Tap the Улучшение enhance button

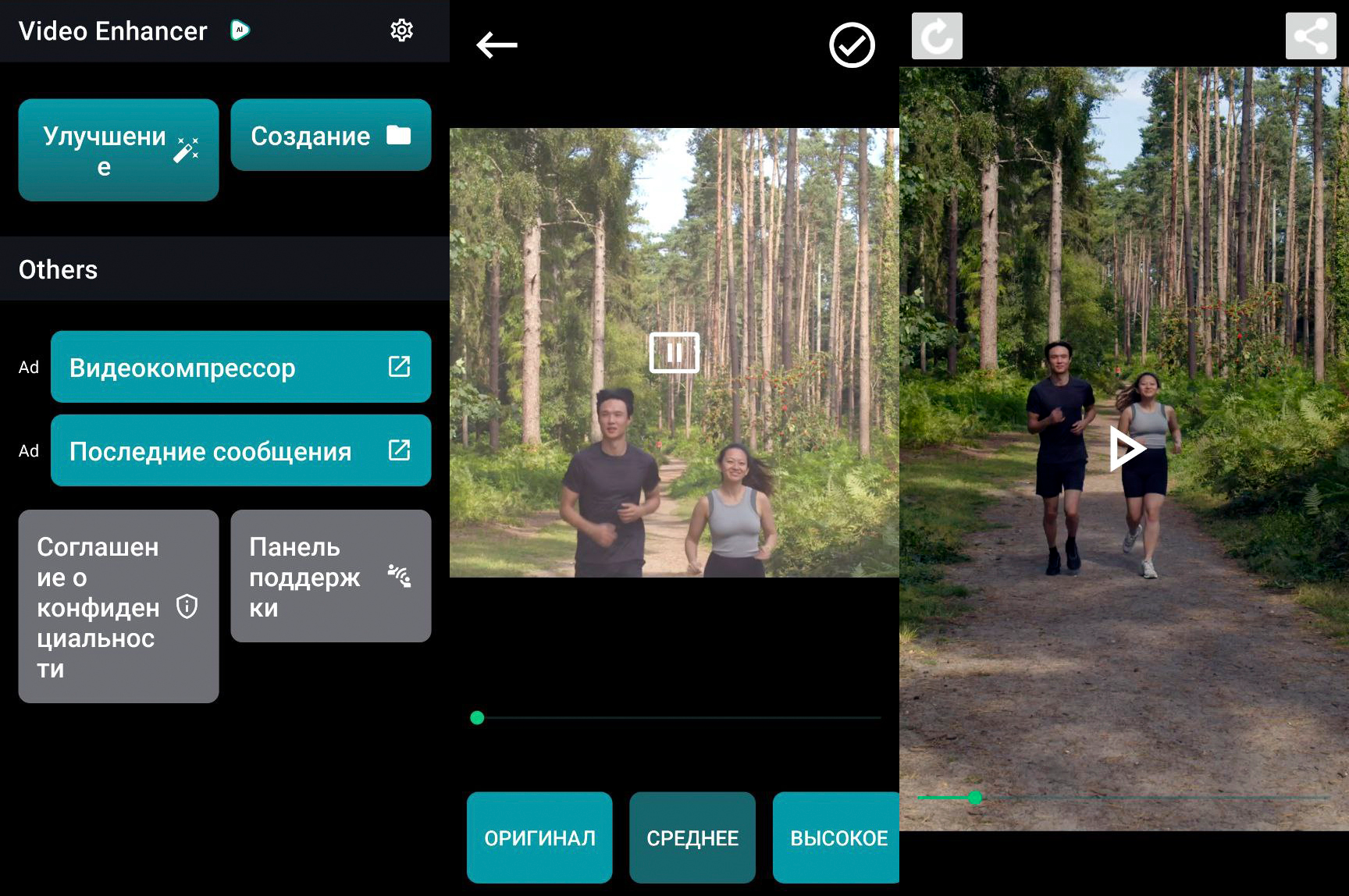[x=119, y=150]
